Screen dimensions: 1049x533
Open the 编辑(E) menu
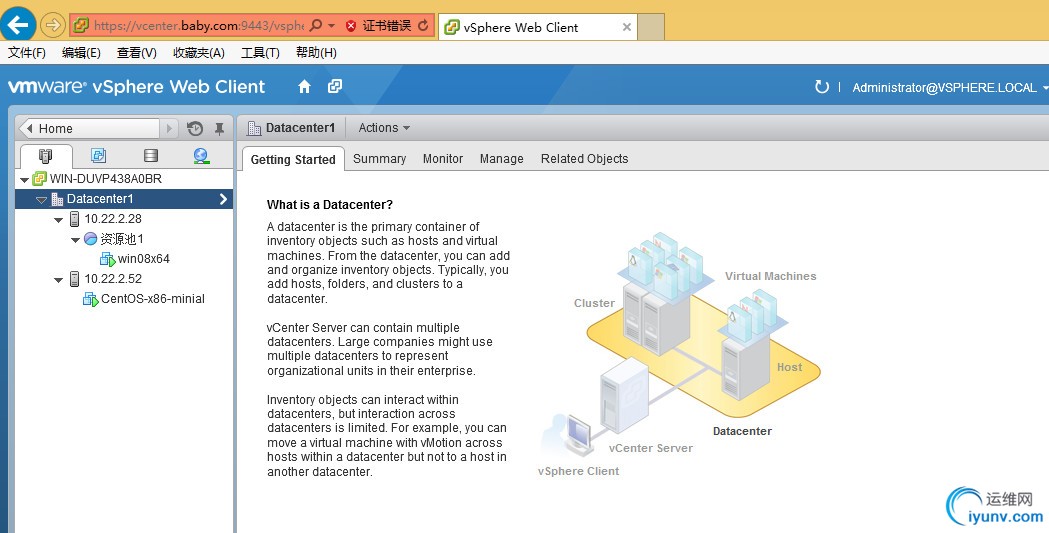(x=81, y=53)
